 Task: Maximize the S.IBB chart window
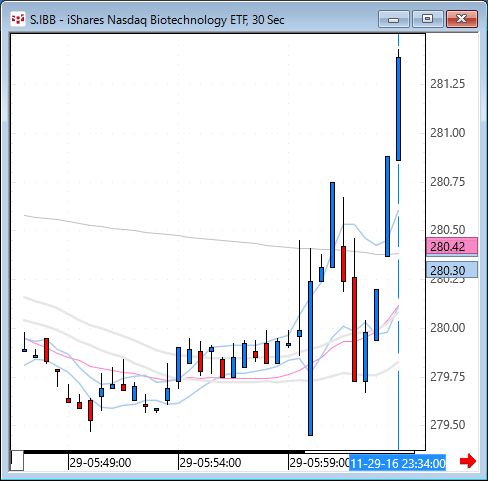(428, 19)
